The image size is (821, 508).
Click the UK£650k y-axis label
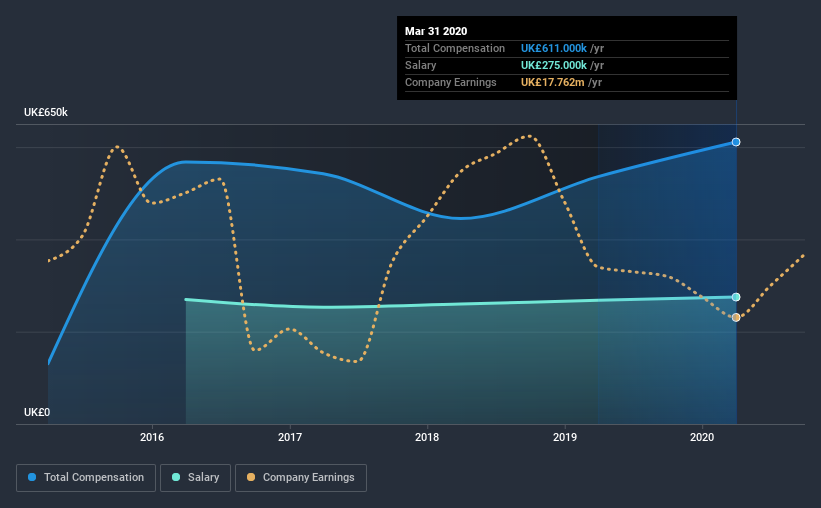(x=46, y=113)
